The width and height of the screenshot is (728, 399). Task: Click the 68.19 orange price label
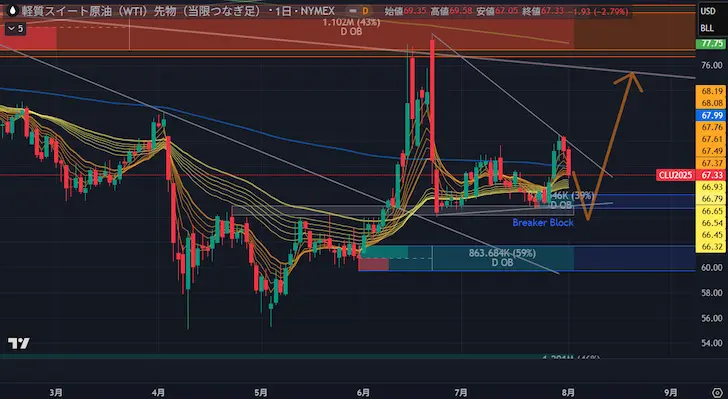point(711,91)
